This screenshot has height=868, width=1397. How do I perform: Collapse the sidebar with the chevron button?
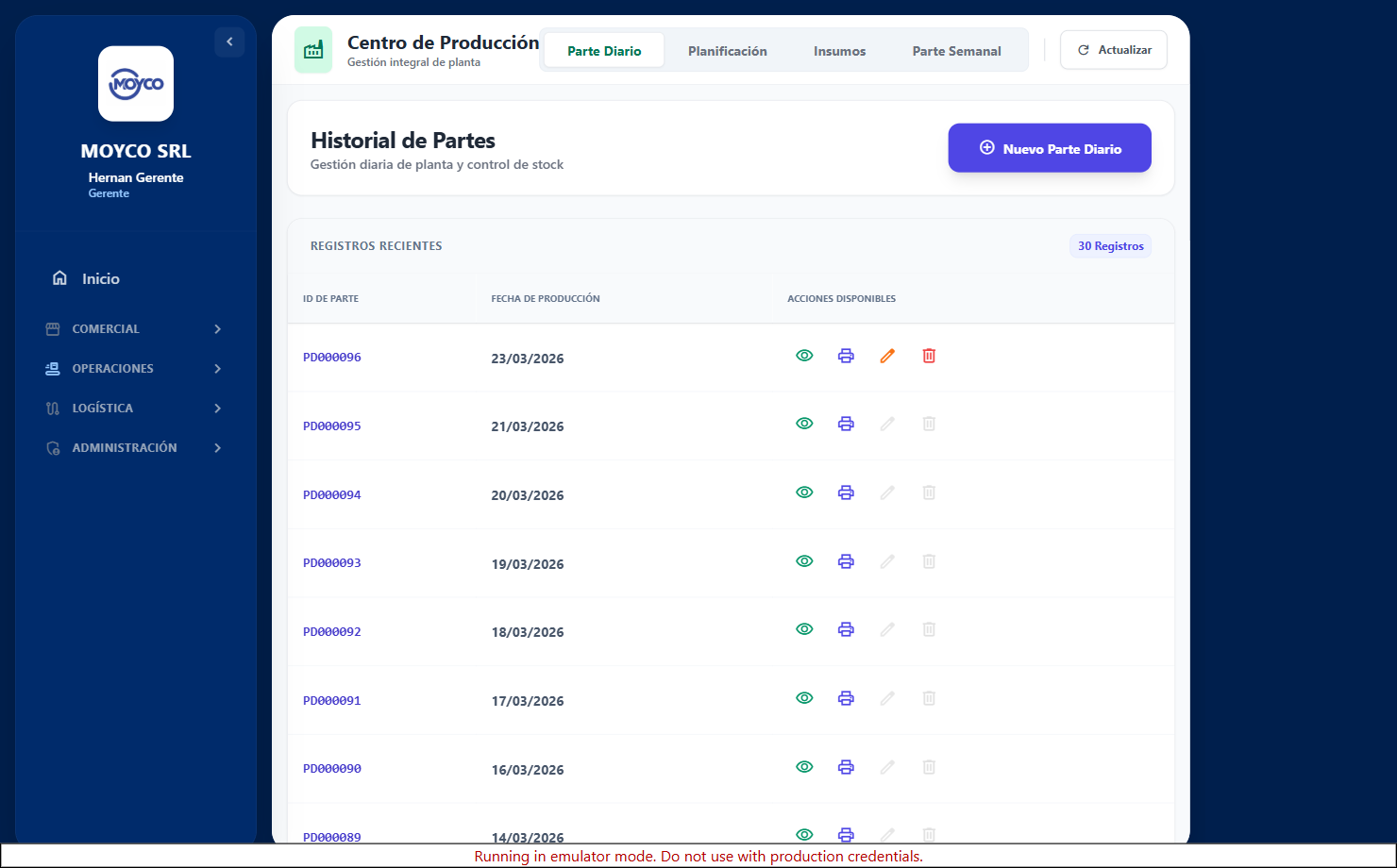229,42
